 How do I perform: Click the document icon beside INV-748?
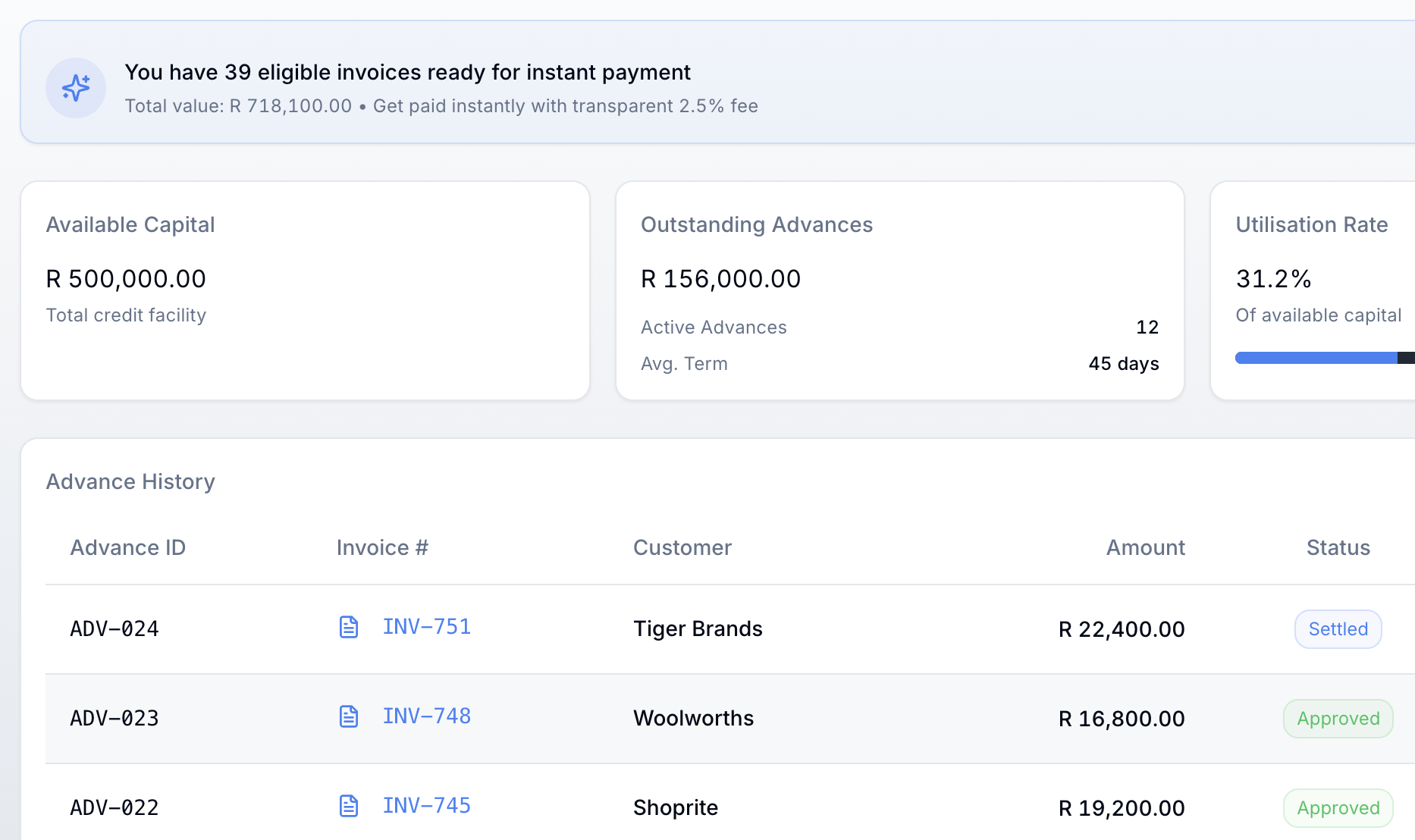(349, 716)
